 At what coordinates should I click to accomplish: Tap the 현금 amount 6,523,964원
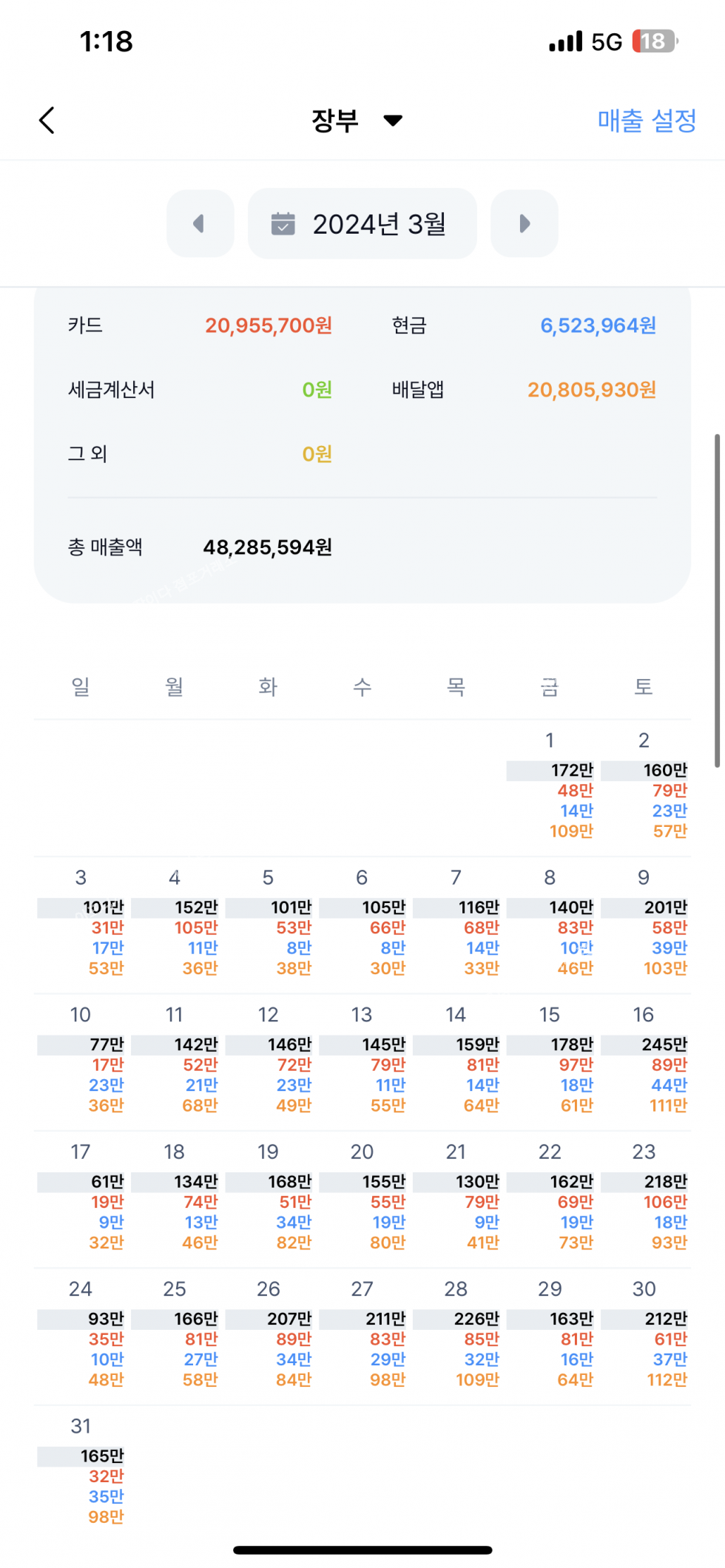point(598,325)
